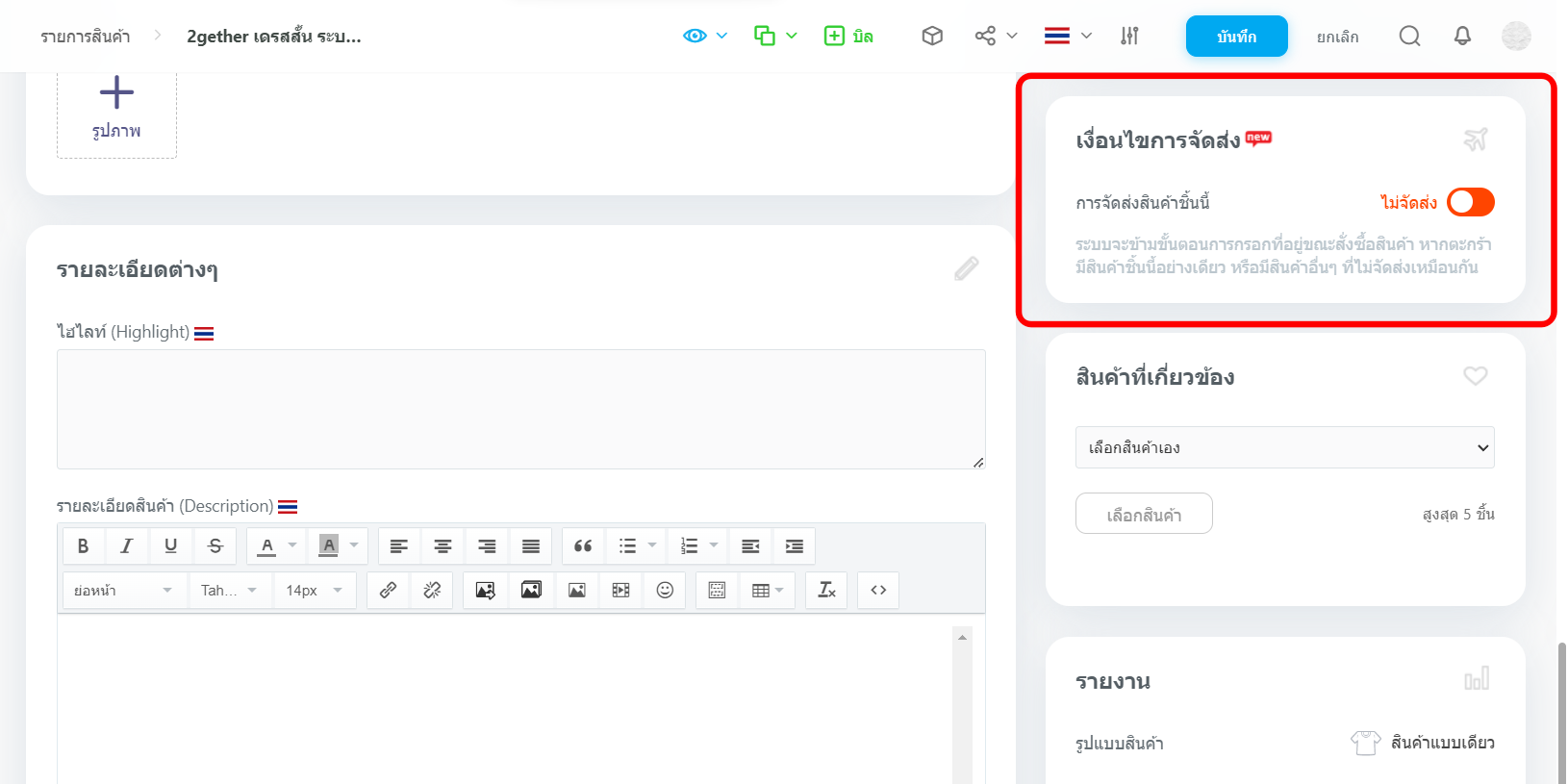Click the page vertical scrollbar thumb

[1561, 712]
